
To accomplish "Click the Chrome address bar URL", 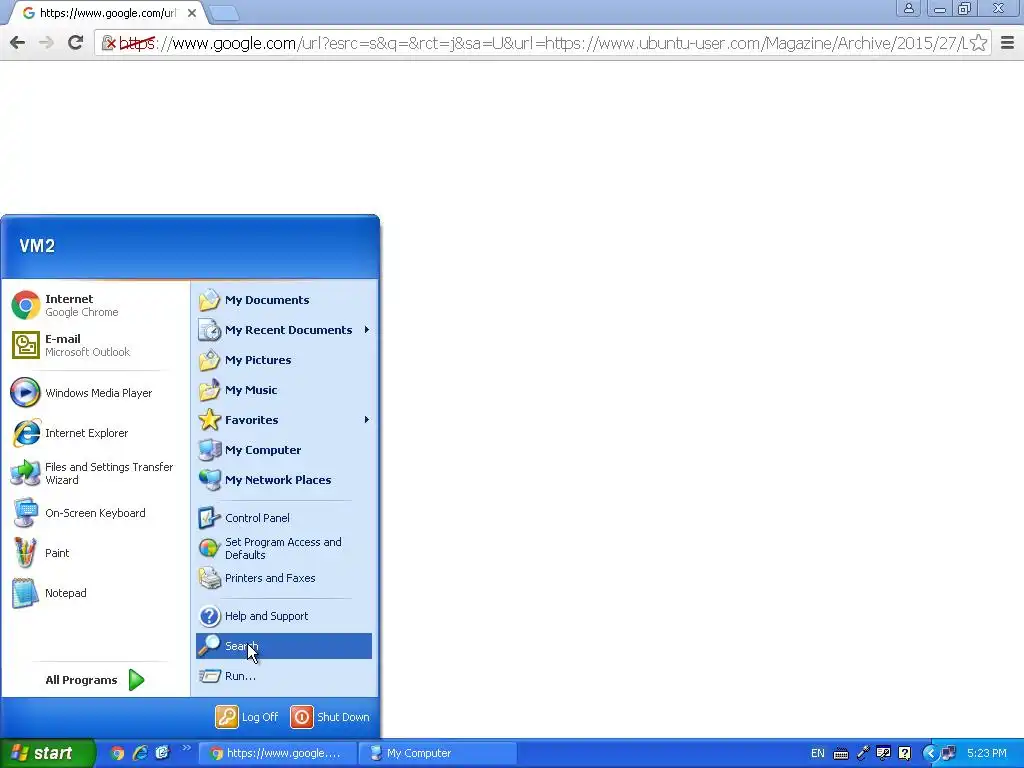I will pos(542,43).
